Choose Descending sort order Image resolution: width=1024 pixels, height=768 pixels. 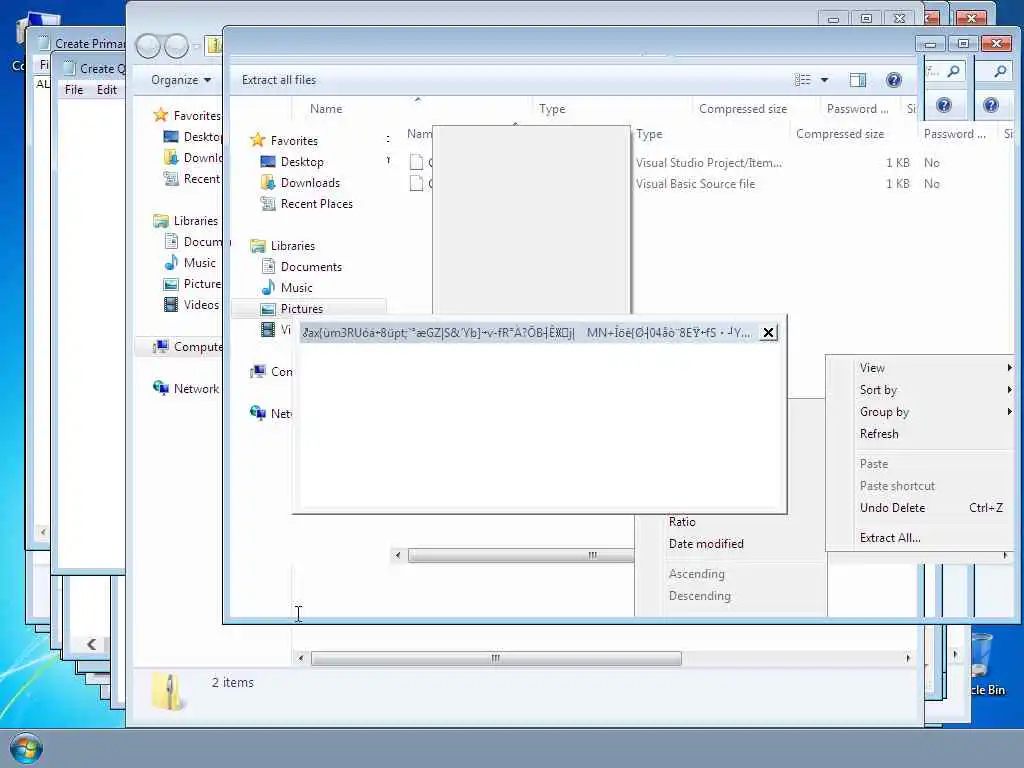[x=699, y=596]
